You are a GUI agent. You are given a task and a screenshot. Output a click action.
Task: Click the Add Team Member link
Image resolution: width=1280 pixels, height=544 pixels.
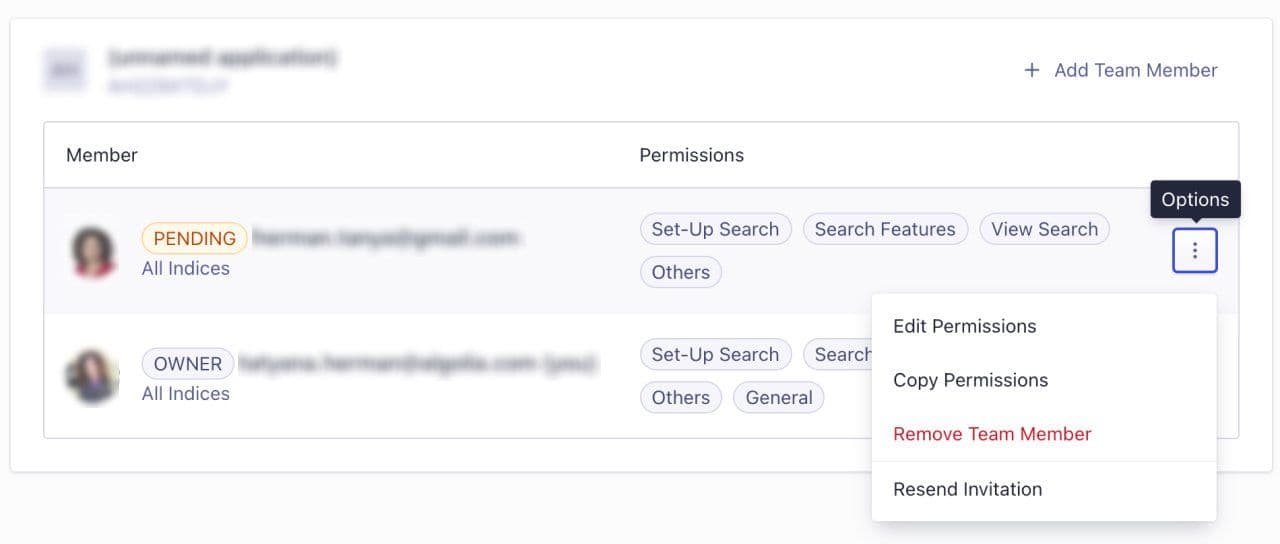pyautogui.click(x=1120, y=70)
